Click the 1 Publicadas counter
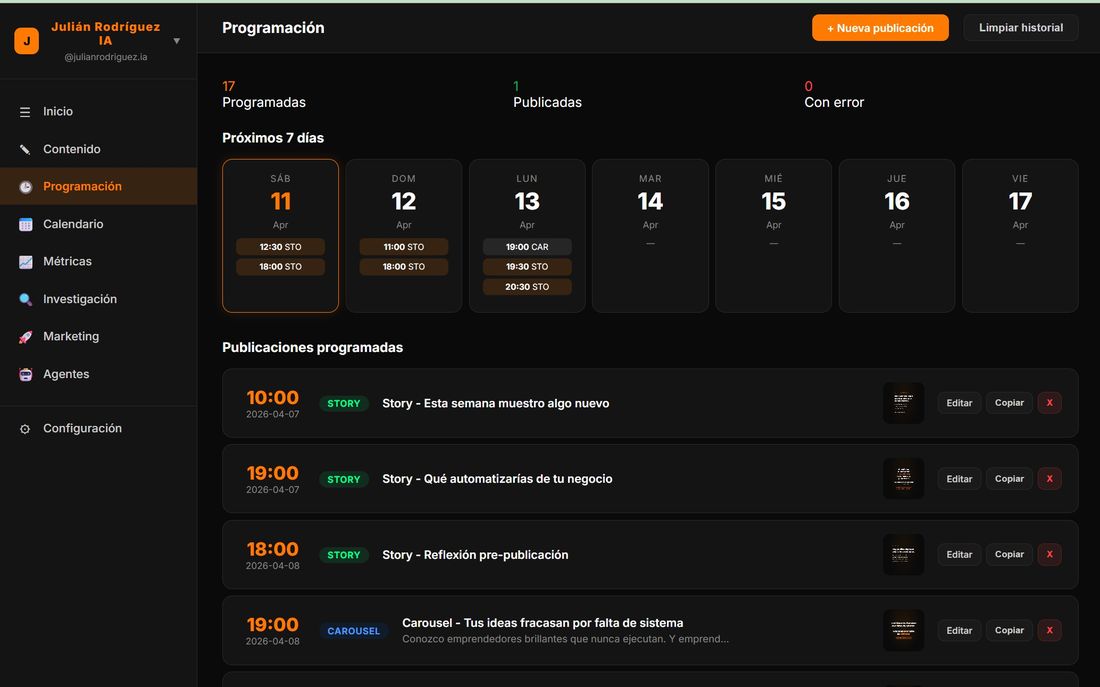The image size is (1100, 687). point(547,95)
